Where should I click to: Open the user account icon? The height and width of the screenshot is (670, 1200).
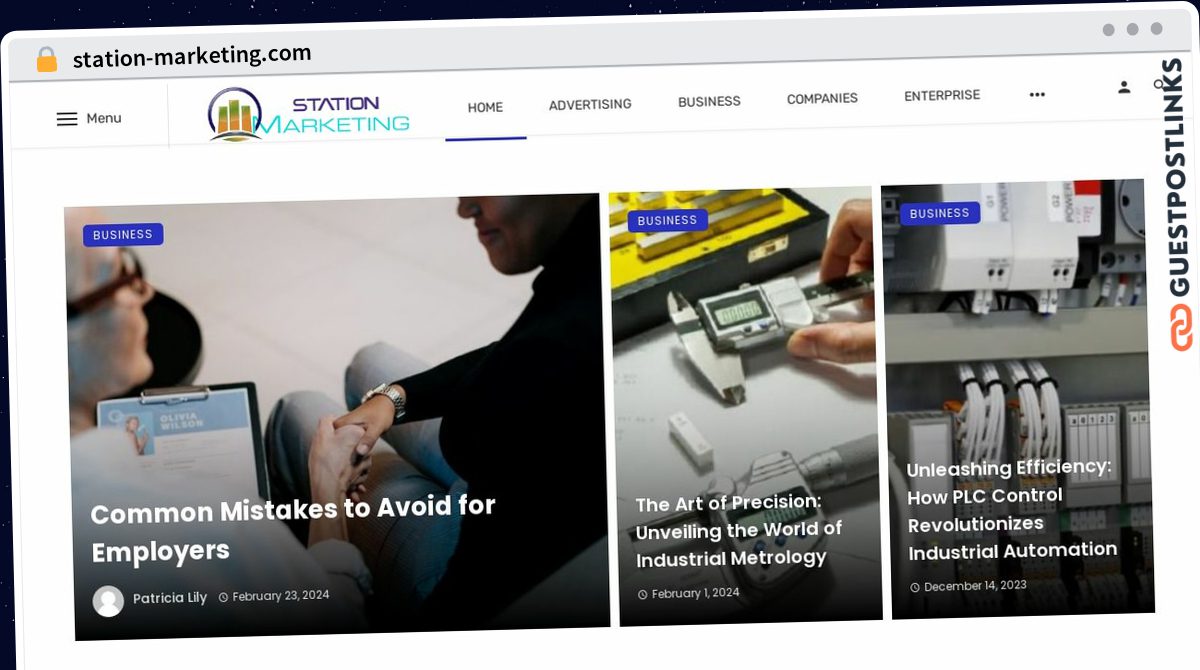tap(1124, 88)
